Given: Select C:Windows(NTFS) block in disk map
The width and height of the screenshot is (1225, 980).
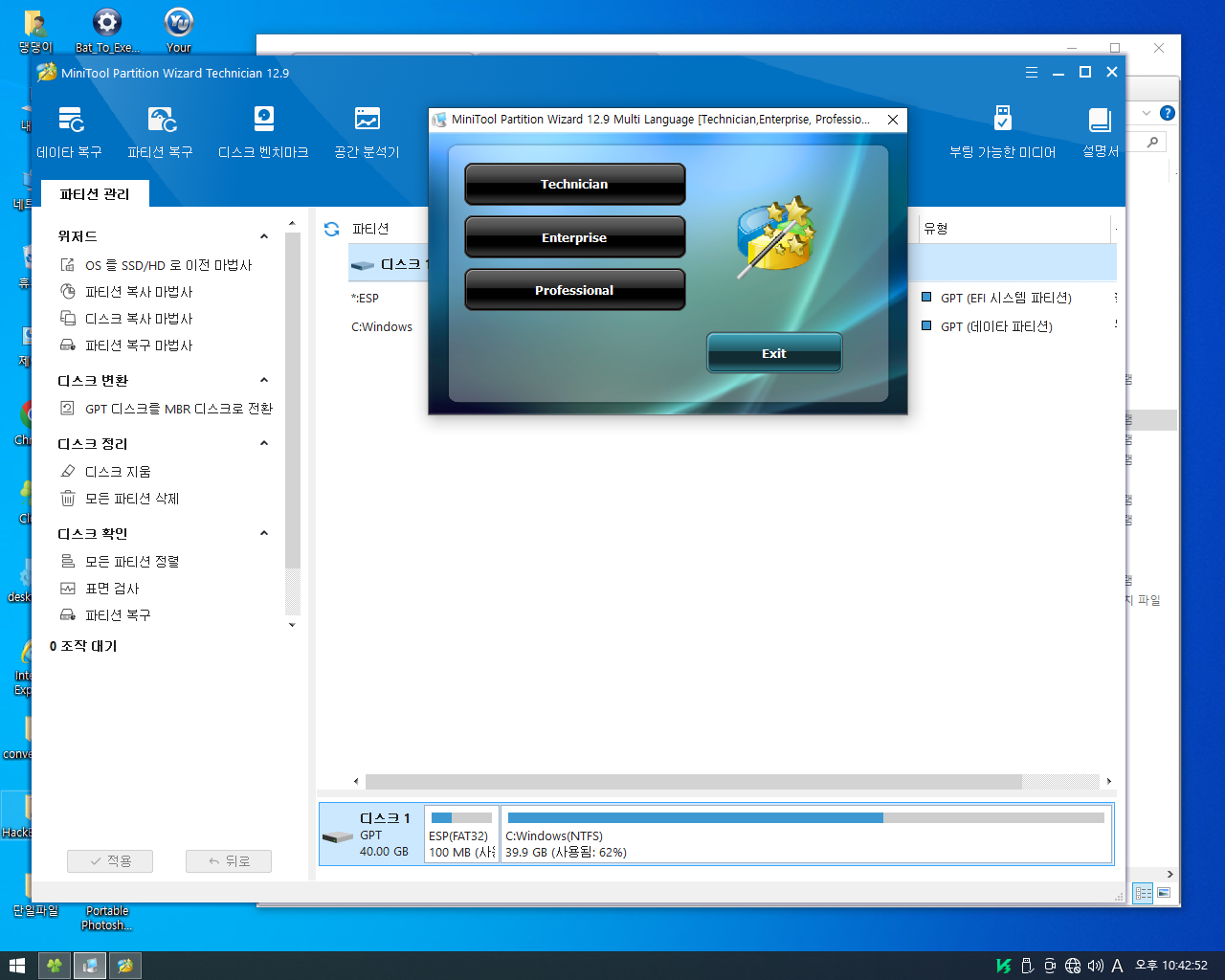Looking at the screenshot, I should (806, 835).
